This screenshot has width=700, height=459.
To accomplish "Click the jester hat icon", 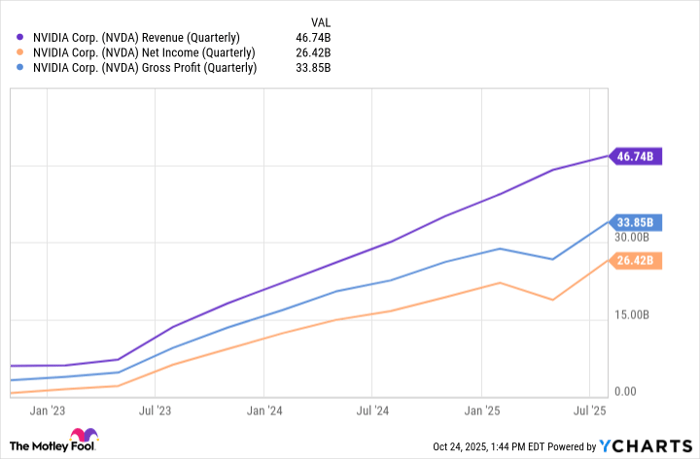I will [x=84, y=435].
